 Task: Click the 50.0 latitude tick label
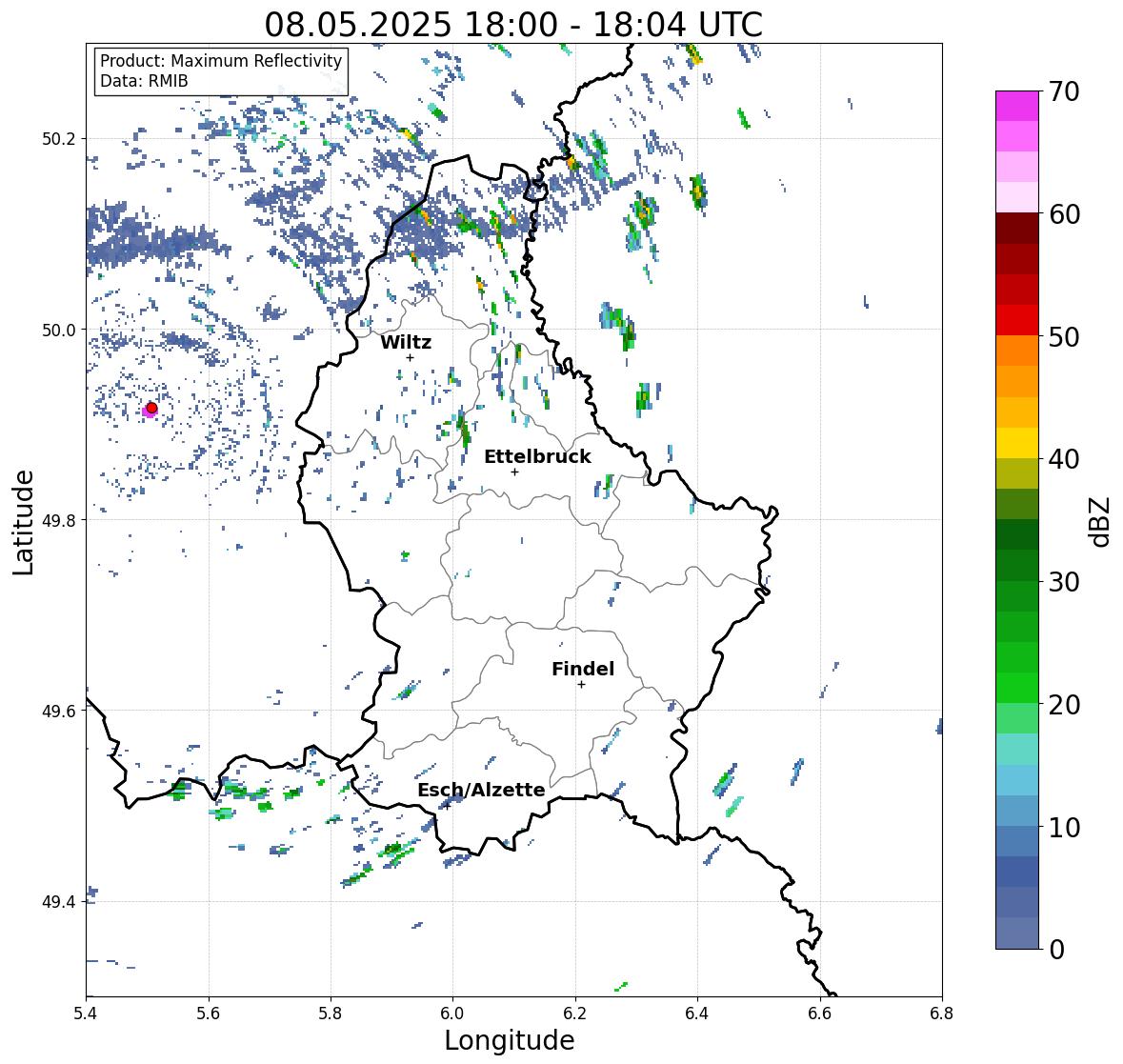point(59,330)
